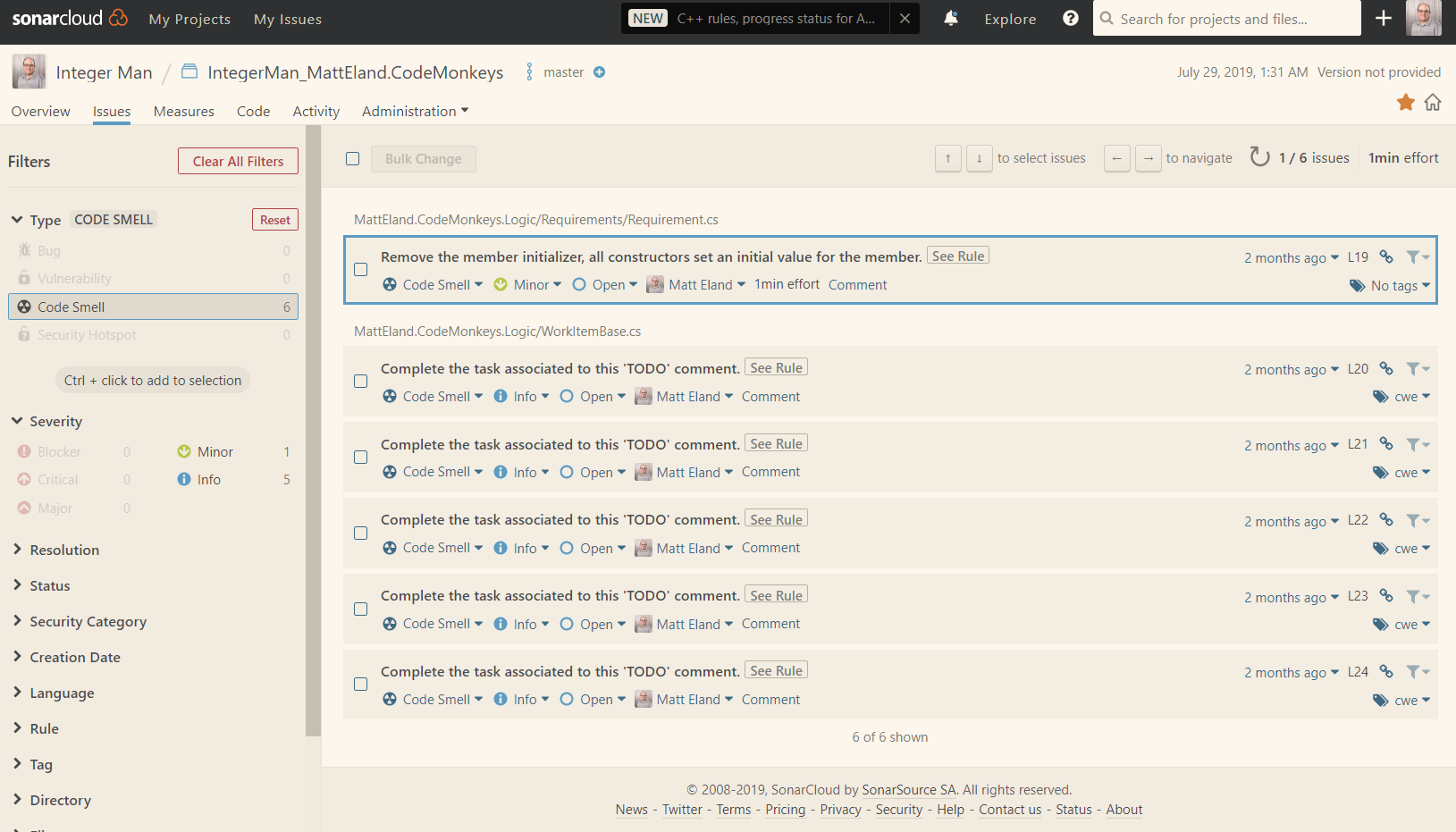
Task: Click See Rule on the member initializer issue
Action: coord(957,255)
